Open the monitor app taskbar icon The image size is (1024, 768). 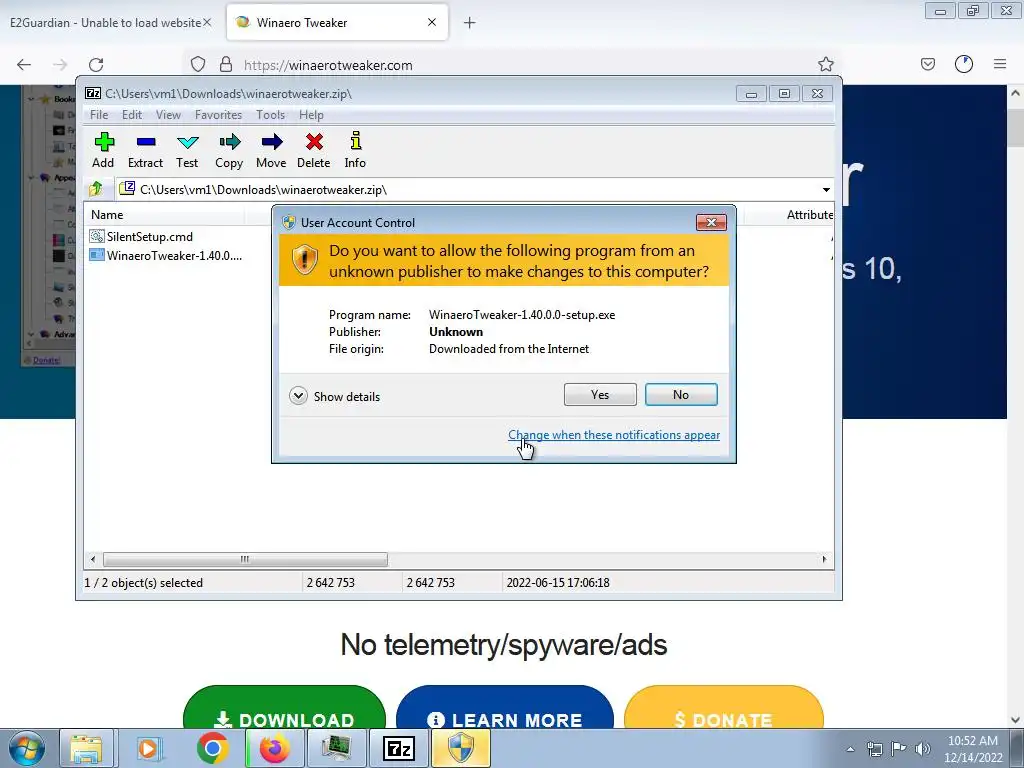[336, 748]
